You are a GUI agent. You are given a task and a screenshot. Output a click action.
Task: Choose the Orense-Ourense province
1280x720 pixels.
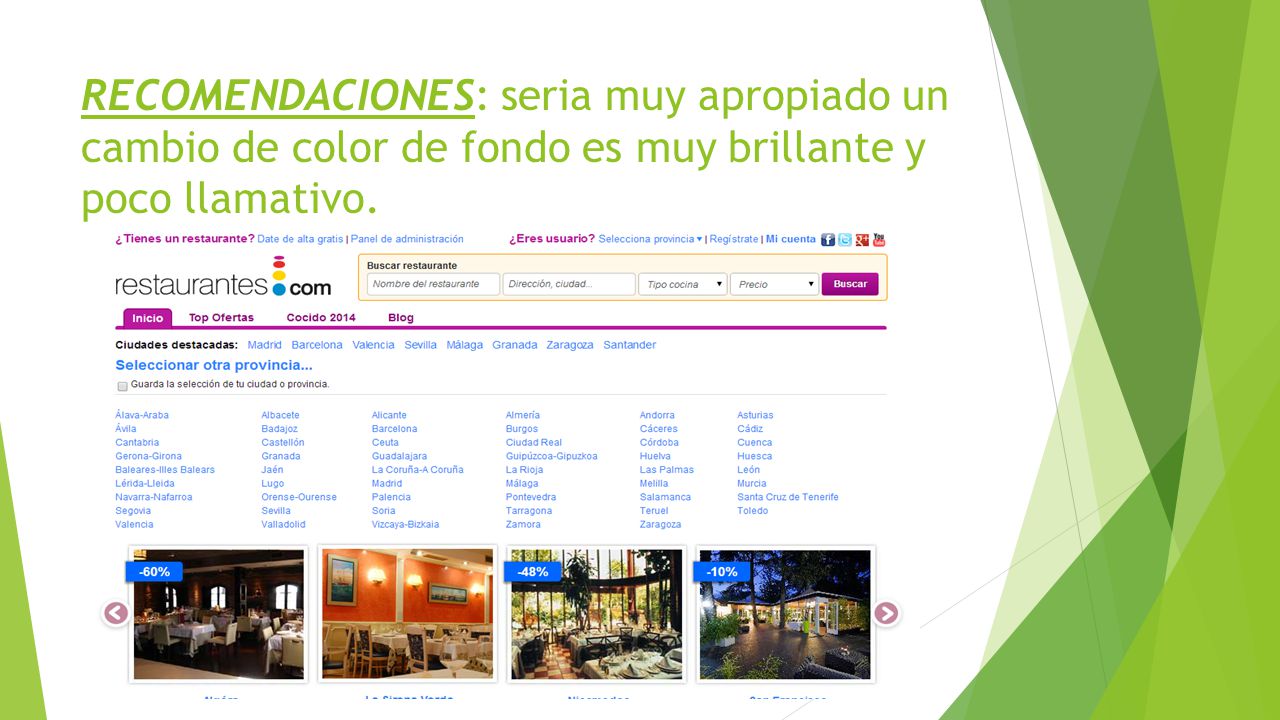299,497
